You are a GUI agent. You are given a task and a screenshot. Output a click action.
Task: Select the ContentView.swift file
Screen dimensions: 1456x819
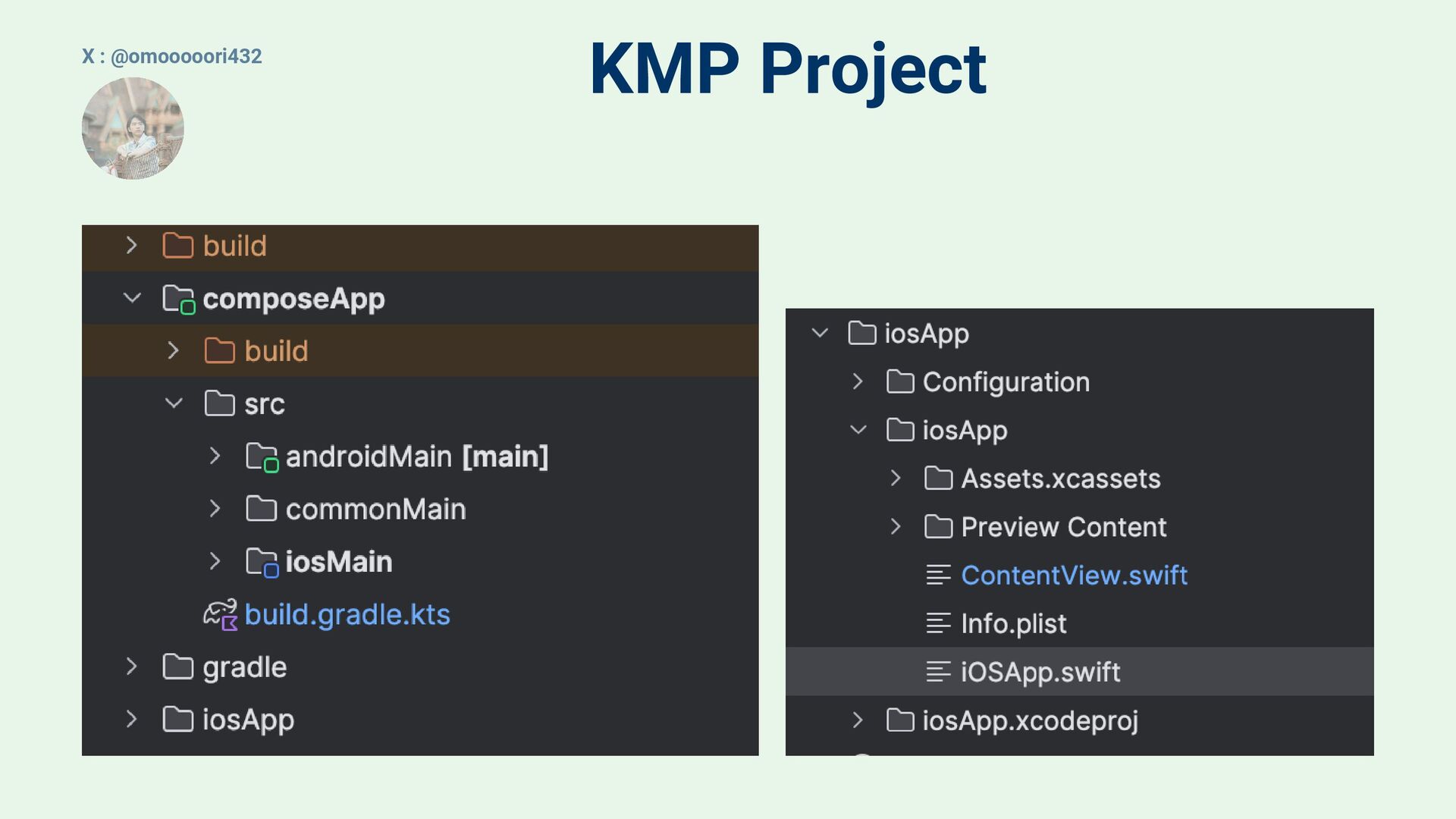[1073, 576]
